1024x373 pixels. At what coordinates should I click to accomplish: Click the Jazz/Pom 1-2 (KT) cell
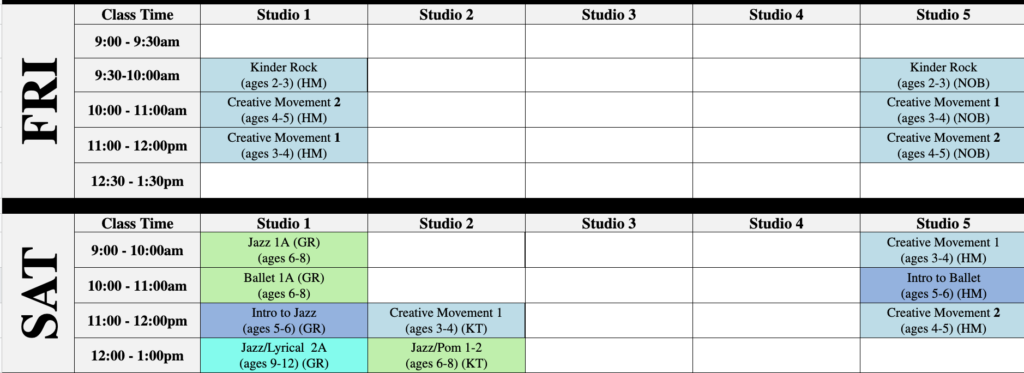tap(446, 356)
